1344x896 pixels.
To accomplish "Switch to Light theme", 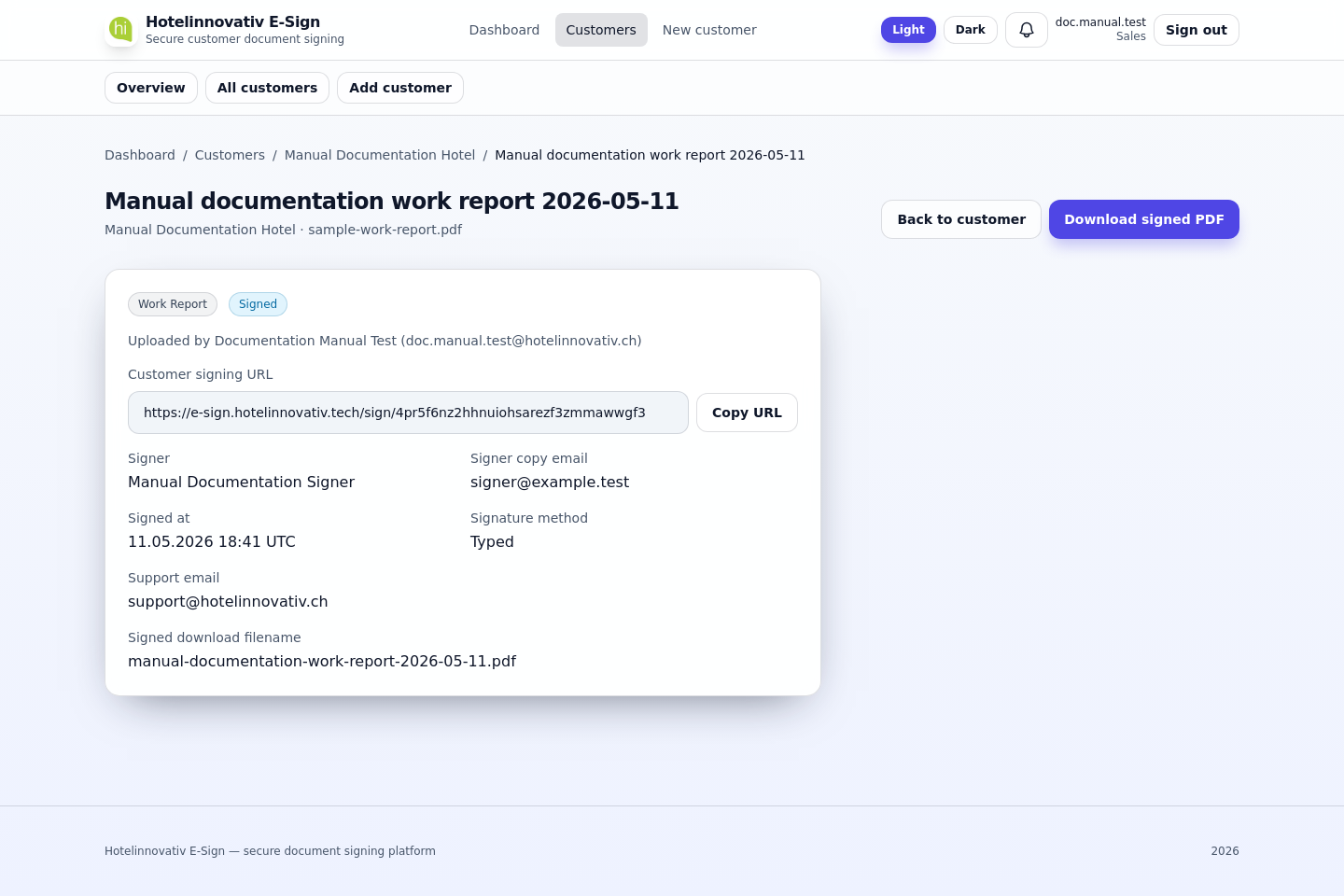I will coord(908,30).
